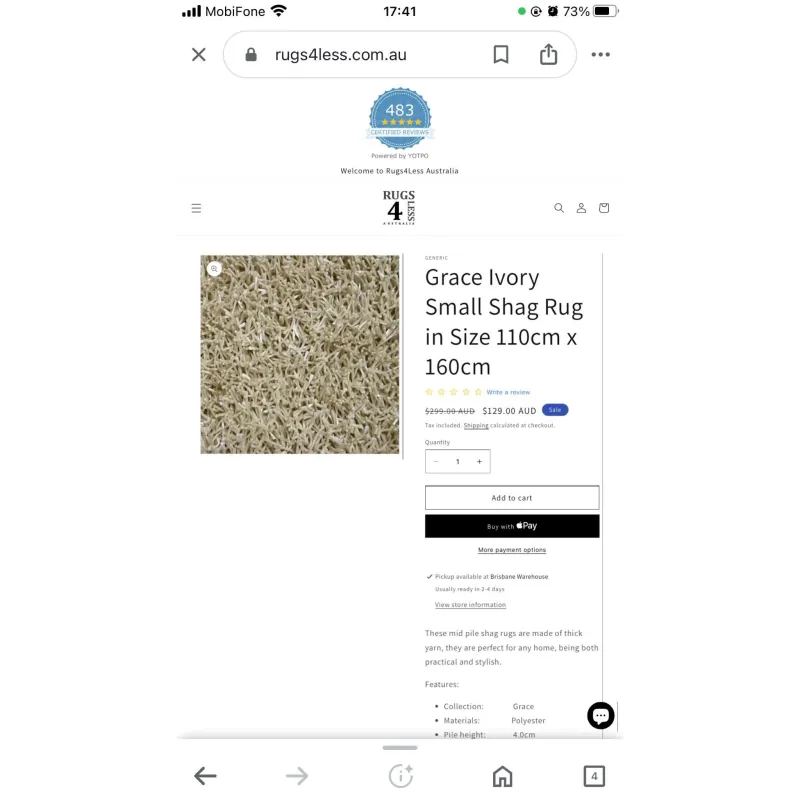Open the account login person icon
800x800 pixels.
pos(581,208)
